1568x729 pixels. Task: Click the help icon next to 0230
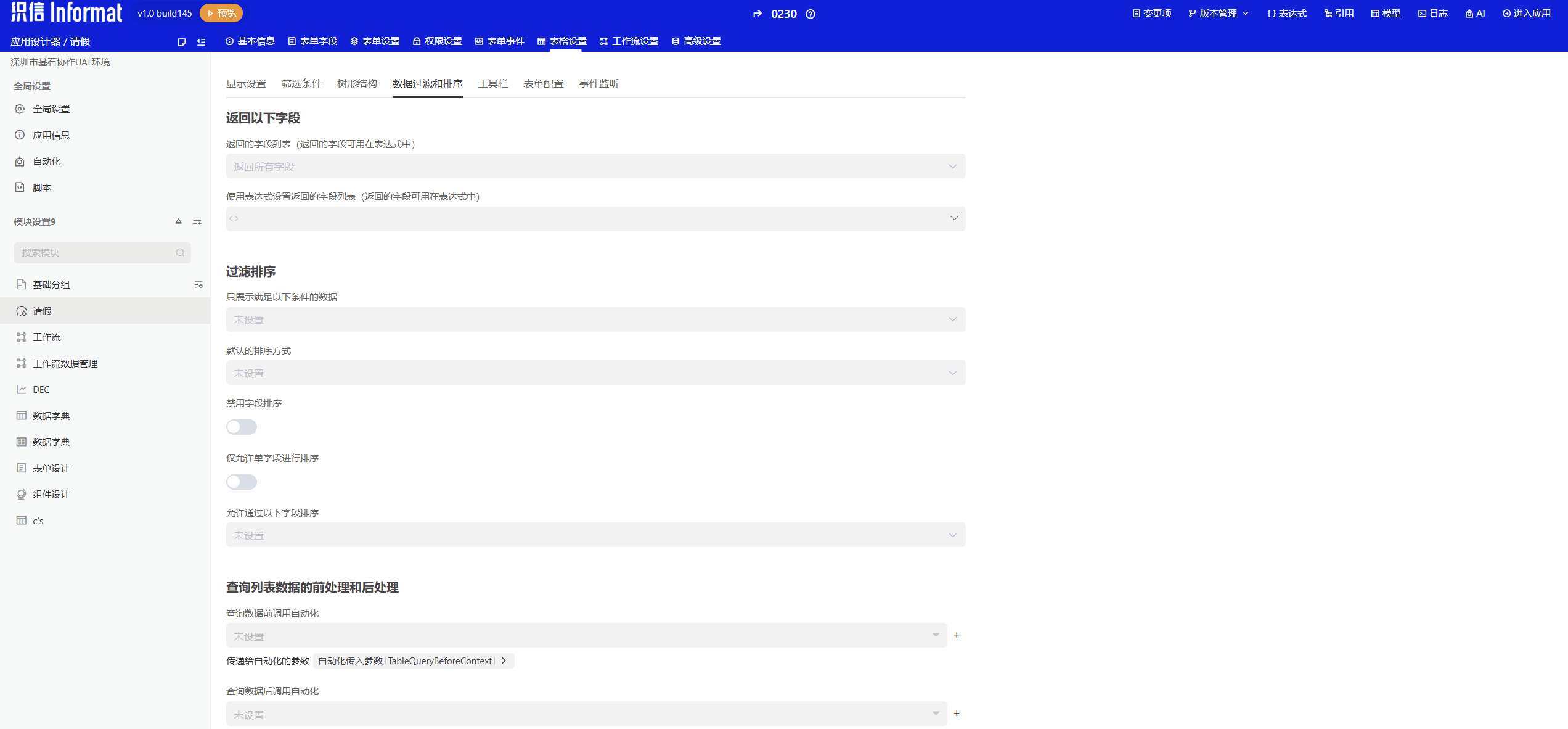[x=811, y=14]
